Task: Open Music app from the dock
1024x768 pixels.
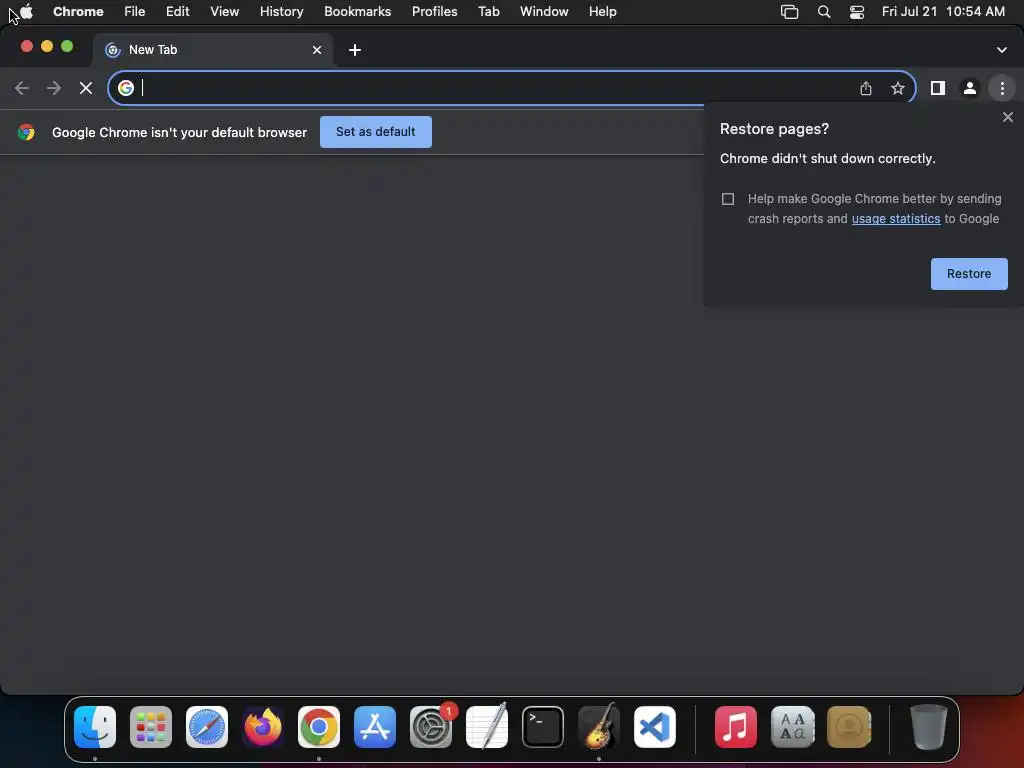Action: click(x=736, y=727)
